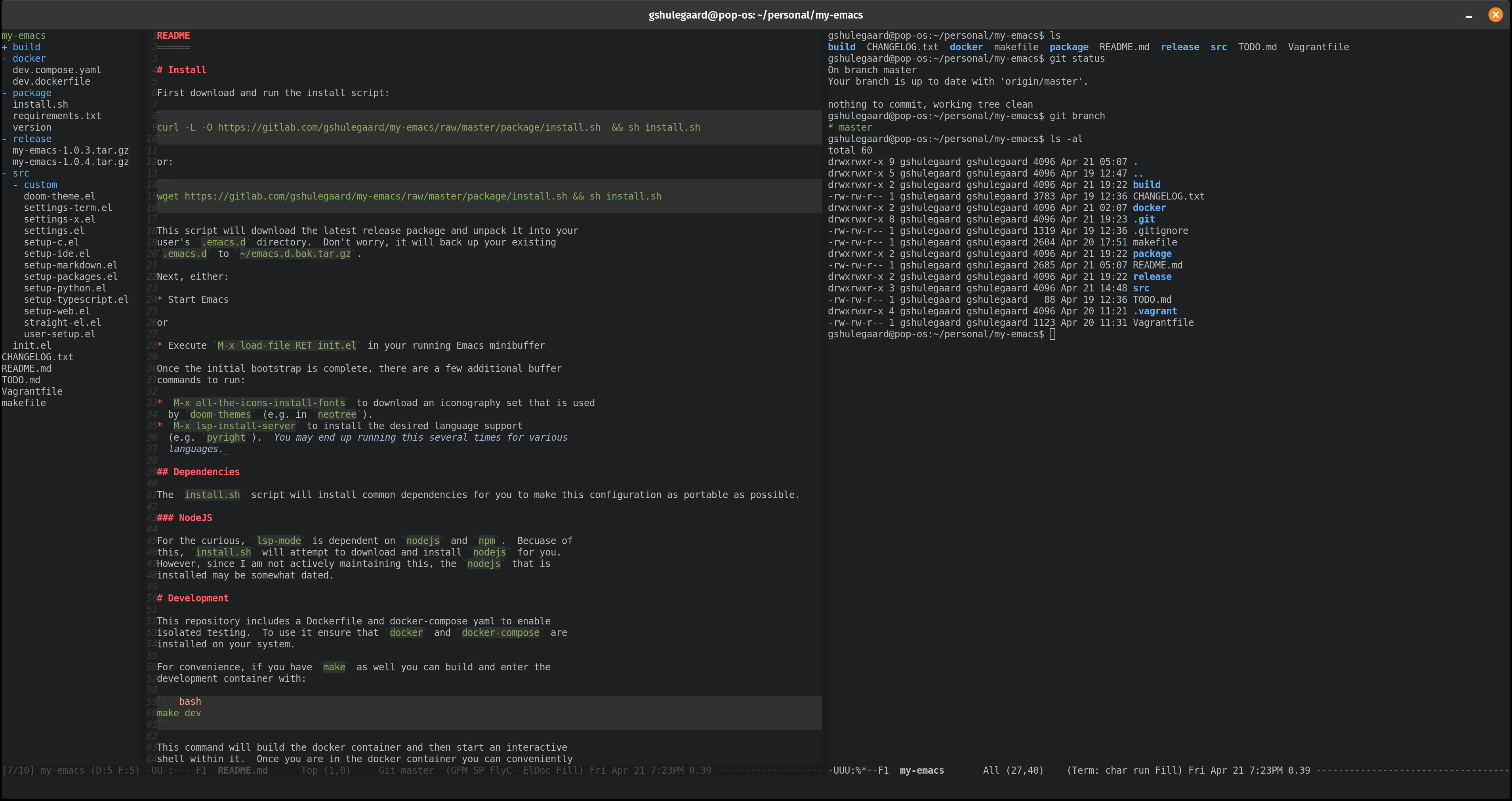Collapse the docker folder in neotree

coord(23,59)
